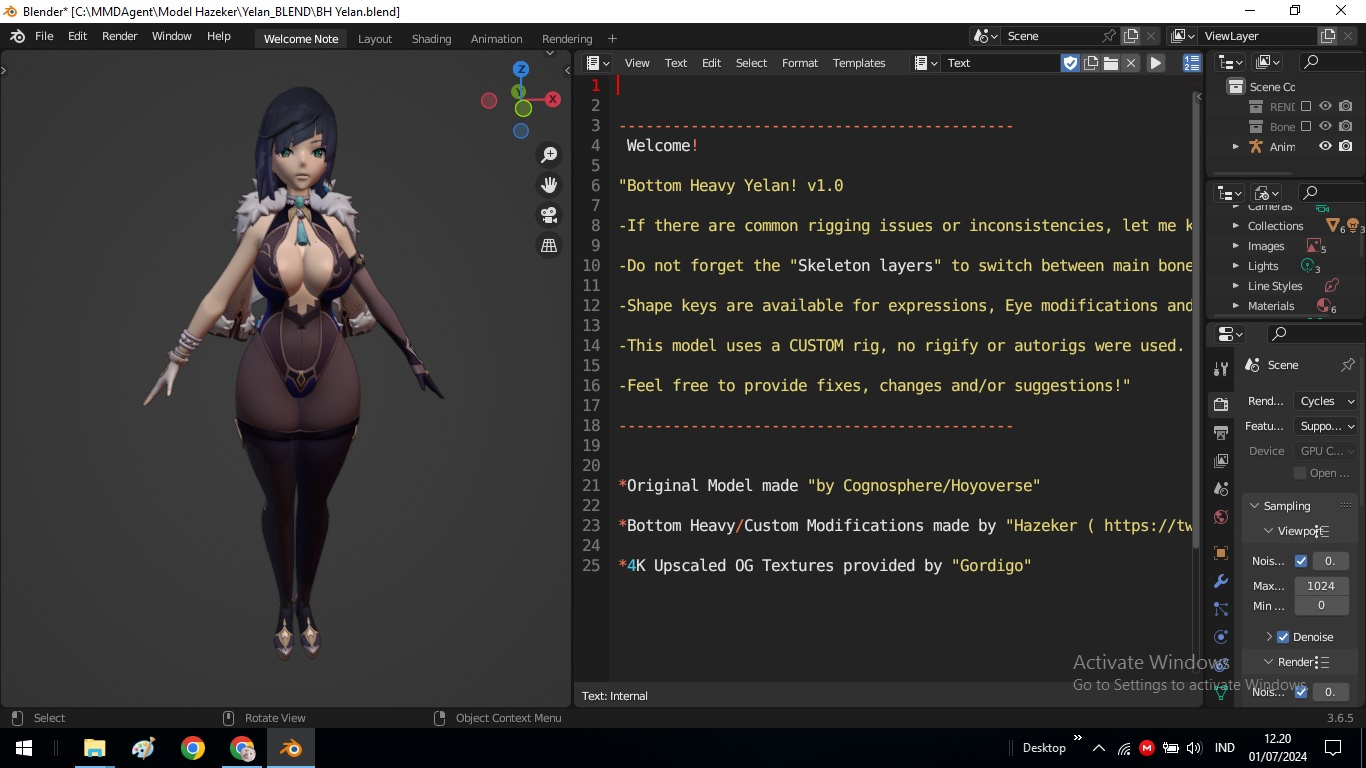Screen dimensions: 1366x768
Task: Open the Feature Set dropdown
Action: 1326,426
